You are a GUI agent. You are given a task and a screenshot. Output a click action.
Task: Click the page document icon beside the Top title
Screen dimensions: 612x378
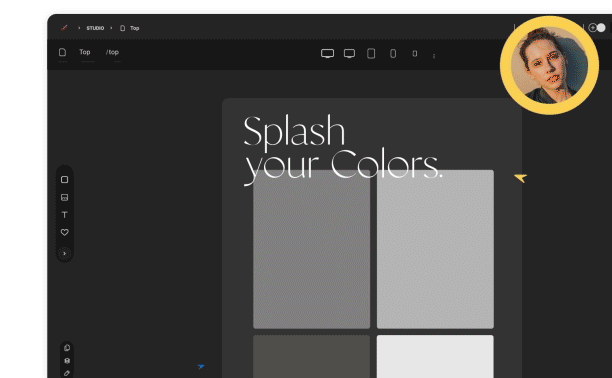(62, 52)
